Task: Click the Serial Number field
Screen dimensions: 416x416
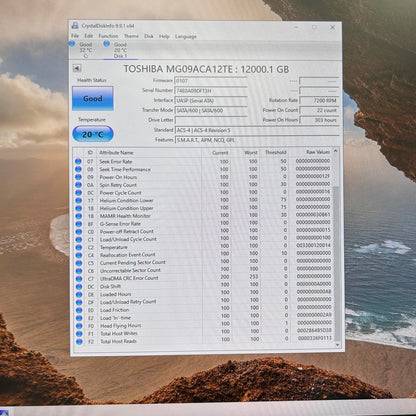Action: coord(211,91)
